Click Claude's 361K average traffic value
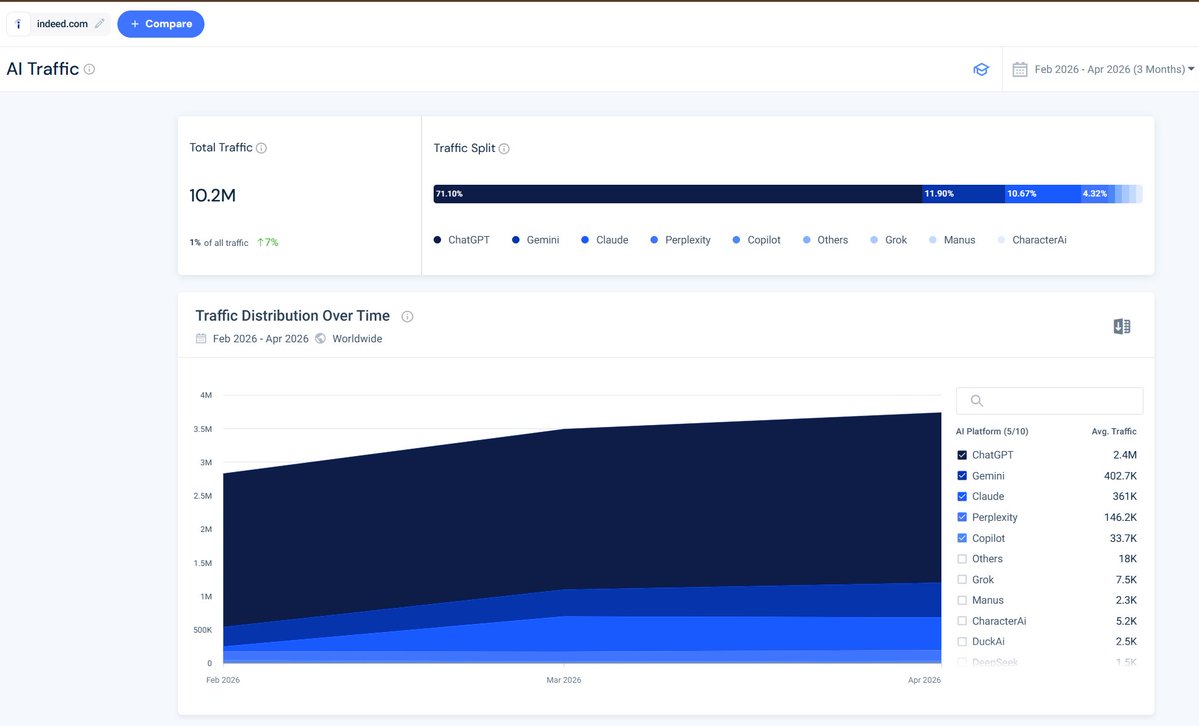The image size is (1199, 726). (x=1125, y=496)
